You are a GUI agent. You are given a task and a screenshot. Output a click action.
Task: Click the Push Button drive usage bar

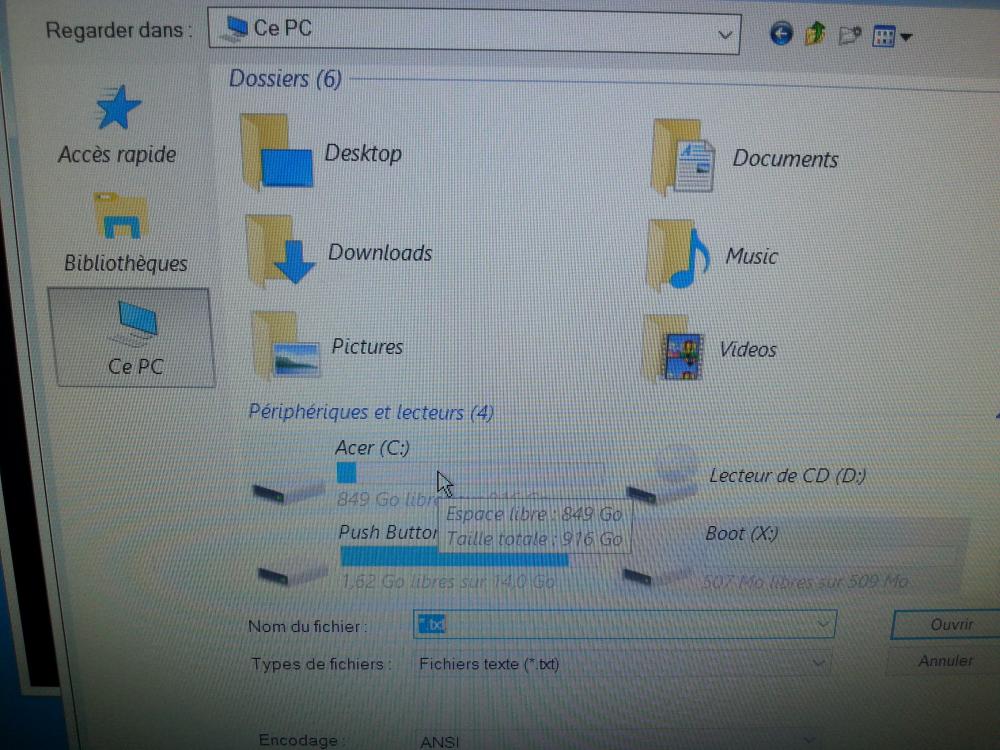454,556
